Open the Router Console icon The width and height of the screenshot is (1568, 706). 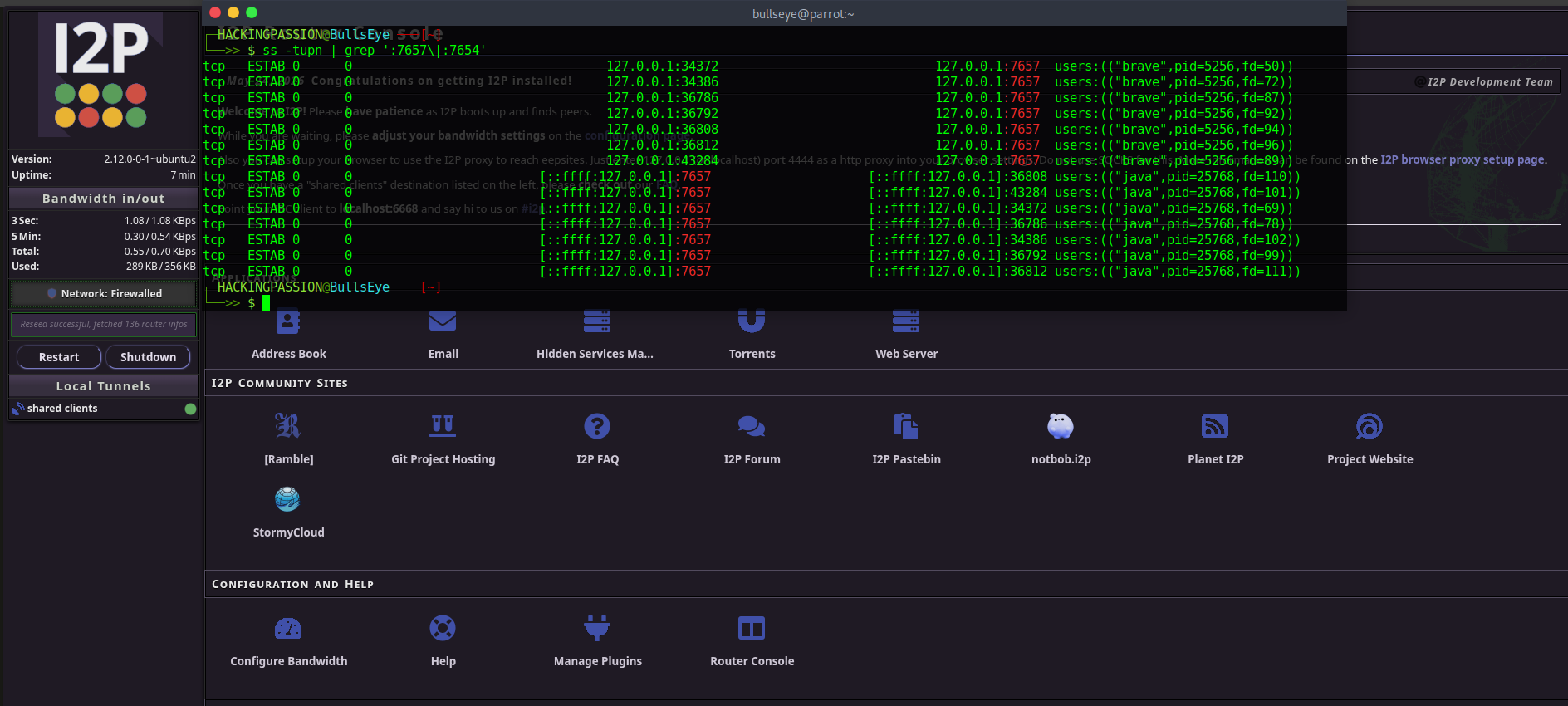pyautogui.click(x=752, y=628)
